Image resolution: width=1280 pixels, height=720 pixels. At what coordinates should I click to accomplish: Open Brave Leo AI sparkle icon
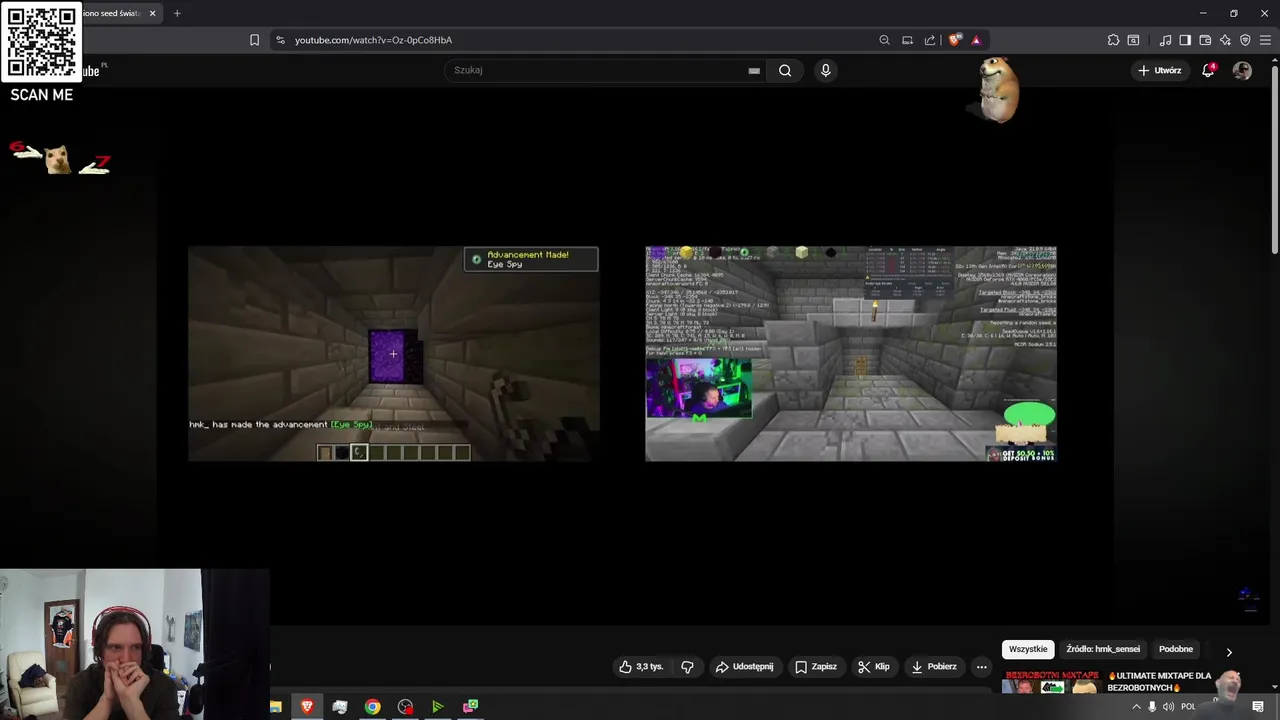(1225, 40)
